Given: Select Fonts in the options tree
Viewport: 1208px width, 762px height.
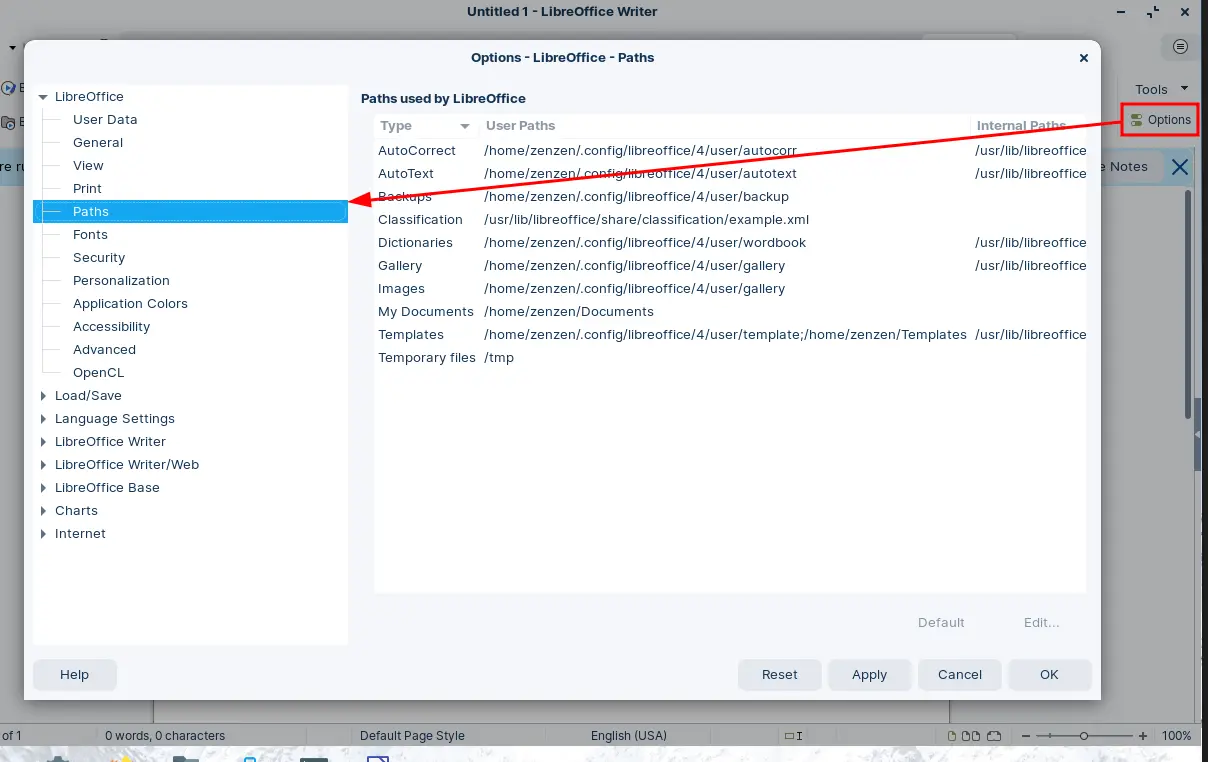Looking at the screenshot, I should tap(90, 235).
